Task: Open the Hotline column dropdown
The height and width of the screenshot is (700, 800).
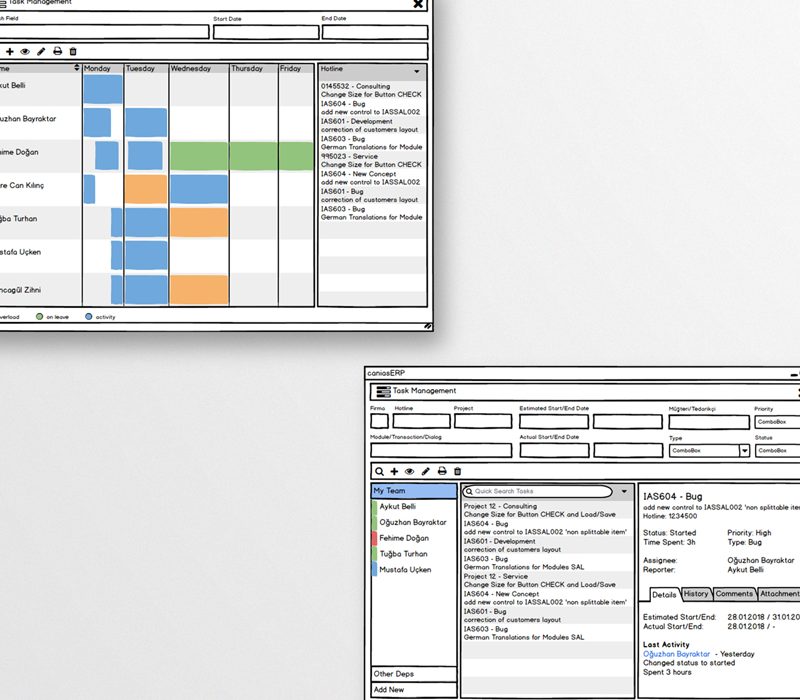Action: (x=417, y=71)
